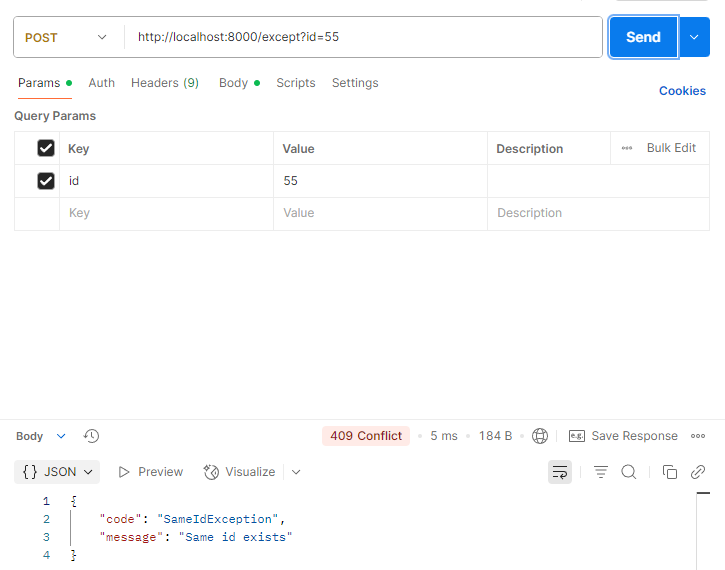This screenshot has height=570, width=725.
Task: Click the 409 Conflict status badge
Action: pyautogui.click(x=366, y=436)
